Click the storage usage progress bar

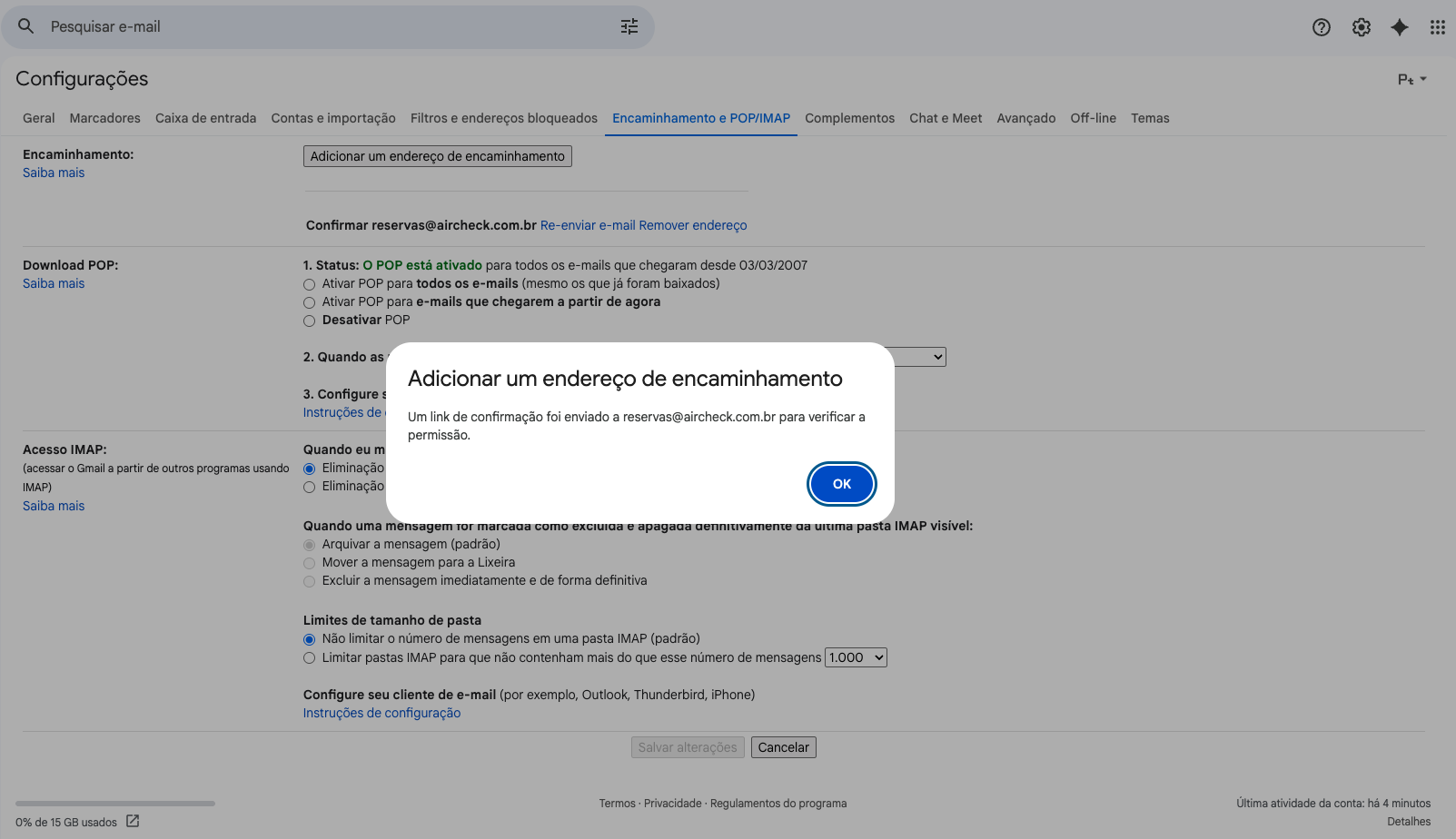pyautogui.click(x=114, y=803)
